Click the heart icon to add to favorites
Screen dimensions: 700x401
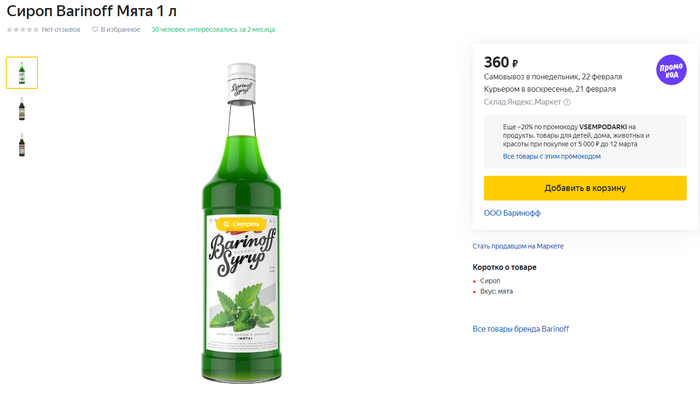click(95, 30)
